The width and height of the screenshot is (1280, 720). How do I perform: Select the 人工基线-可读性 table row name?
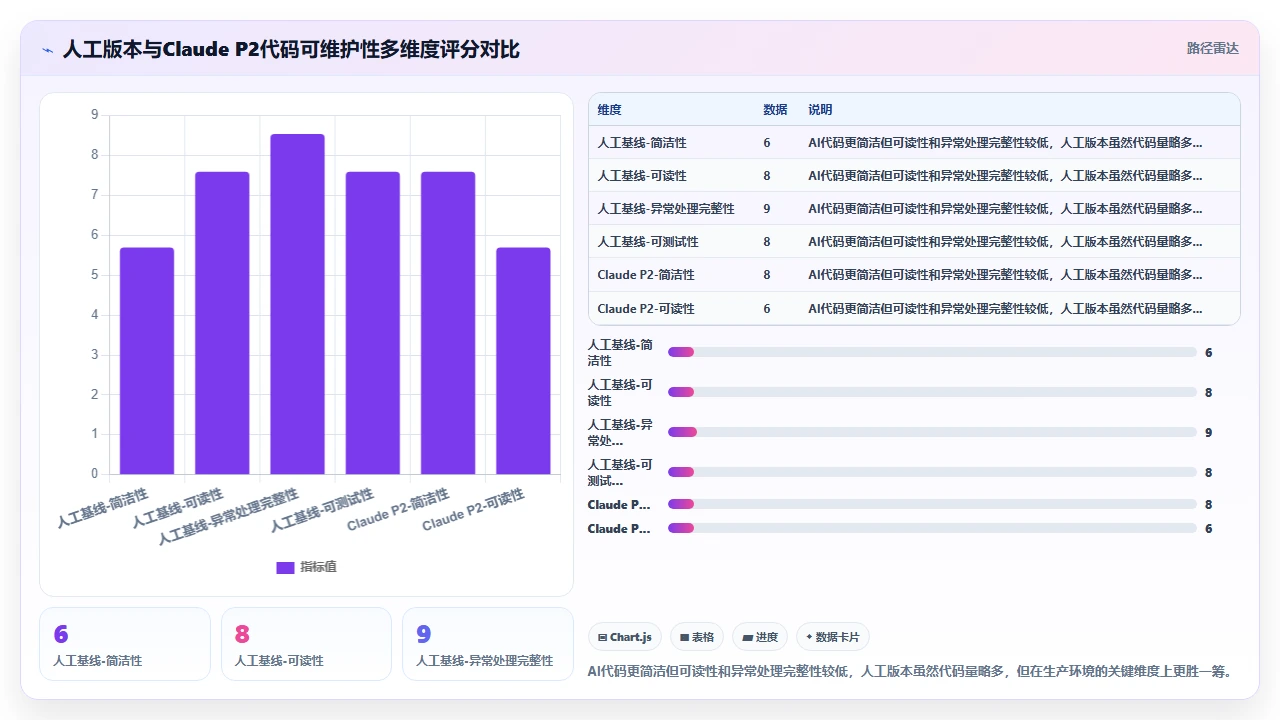[x=642, y=176]
